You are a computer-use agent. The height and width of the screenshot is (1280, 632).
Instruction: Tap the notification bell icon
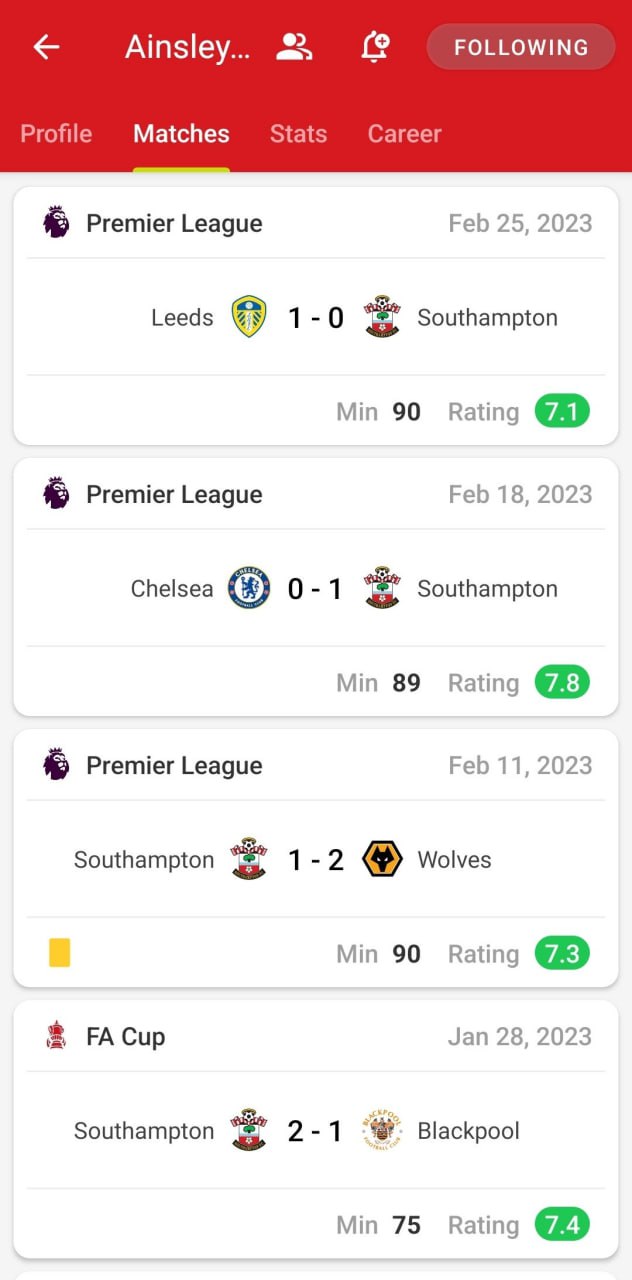coord(375,47)
